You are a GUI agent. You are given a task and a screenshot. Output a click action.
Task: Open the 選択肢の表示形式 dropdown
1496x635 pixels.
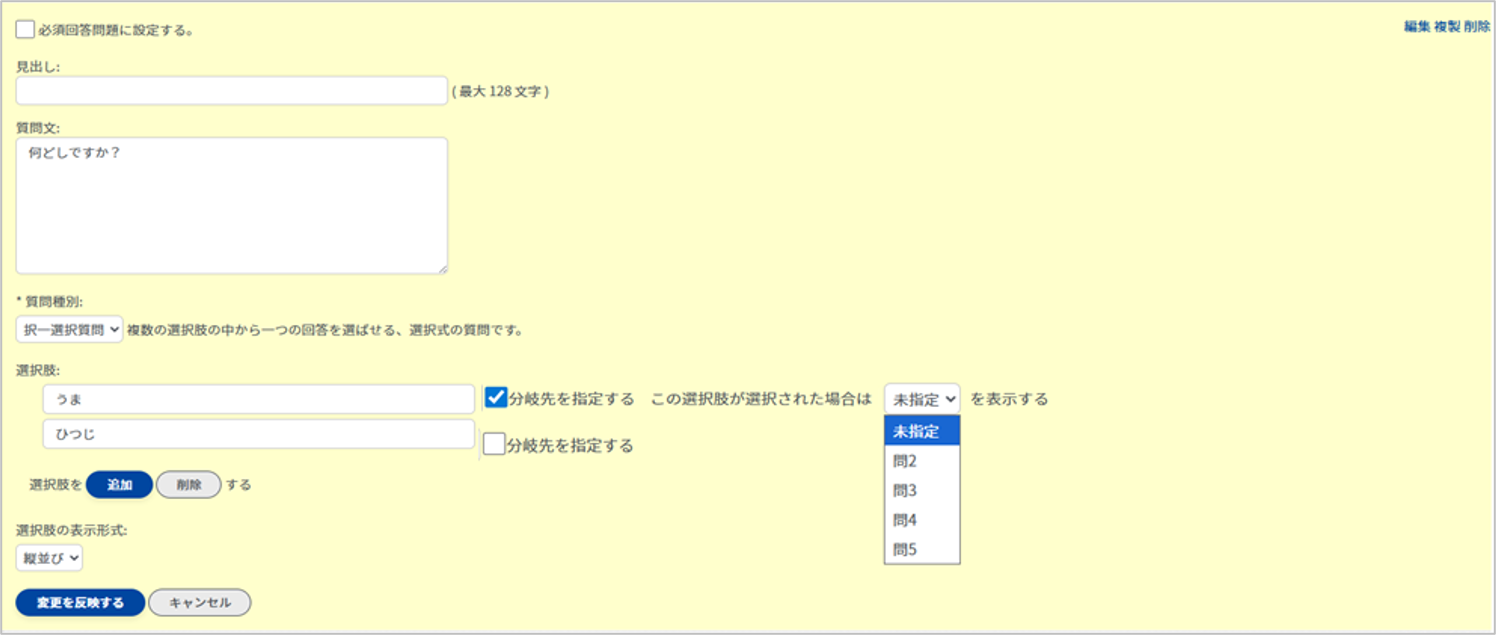48,557
